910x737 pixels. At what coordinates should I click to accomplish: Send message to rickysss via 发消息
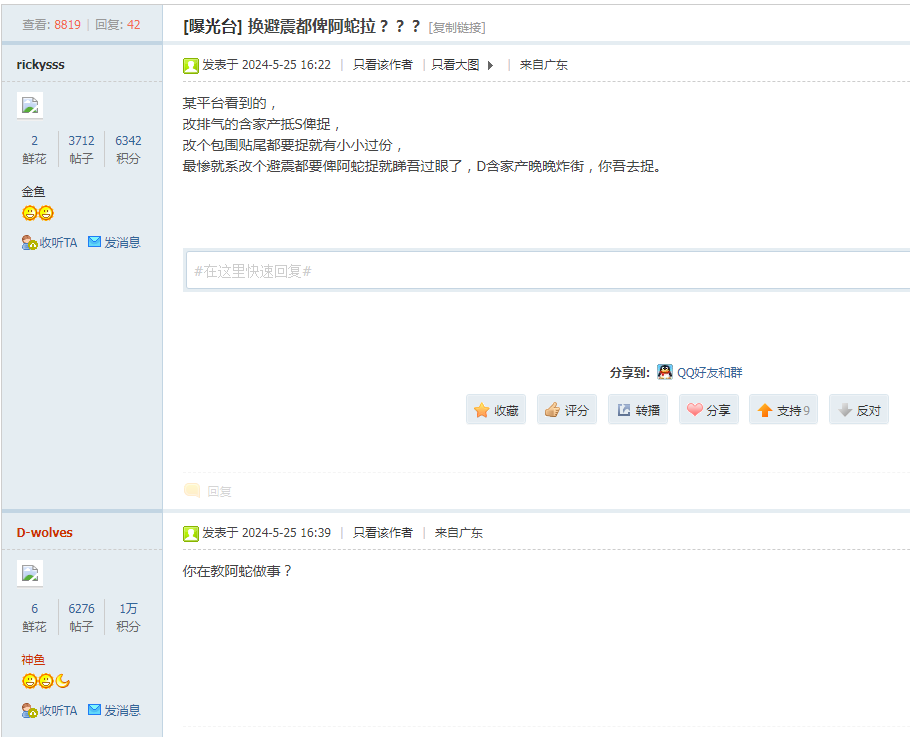(114, 242)
